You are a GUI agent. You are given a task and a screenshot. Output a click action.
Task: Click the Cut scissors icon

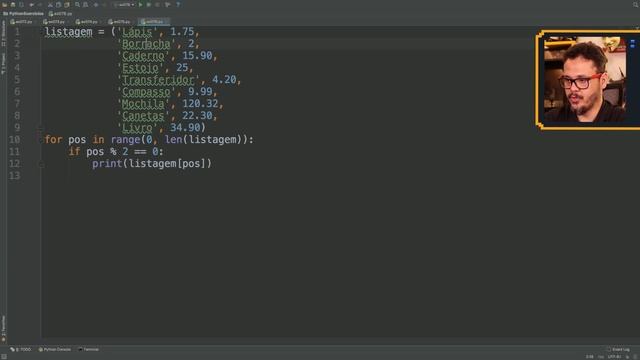point(50,5)
